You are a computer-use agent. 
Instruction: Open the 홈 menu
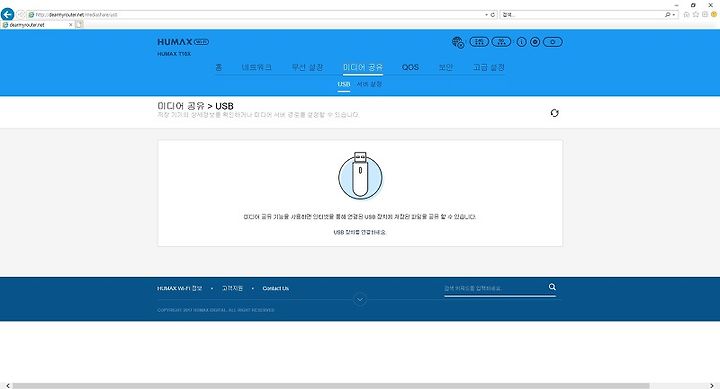tap(219, 67)
